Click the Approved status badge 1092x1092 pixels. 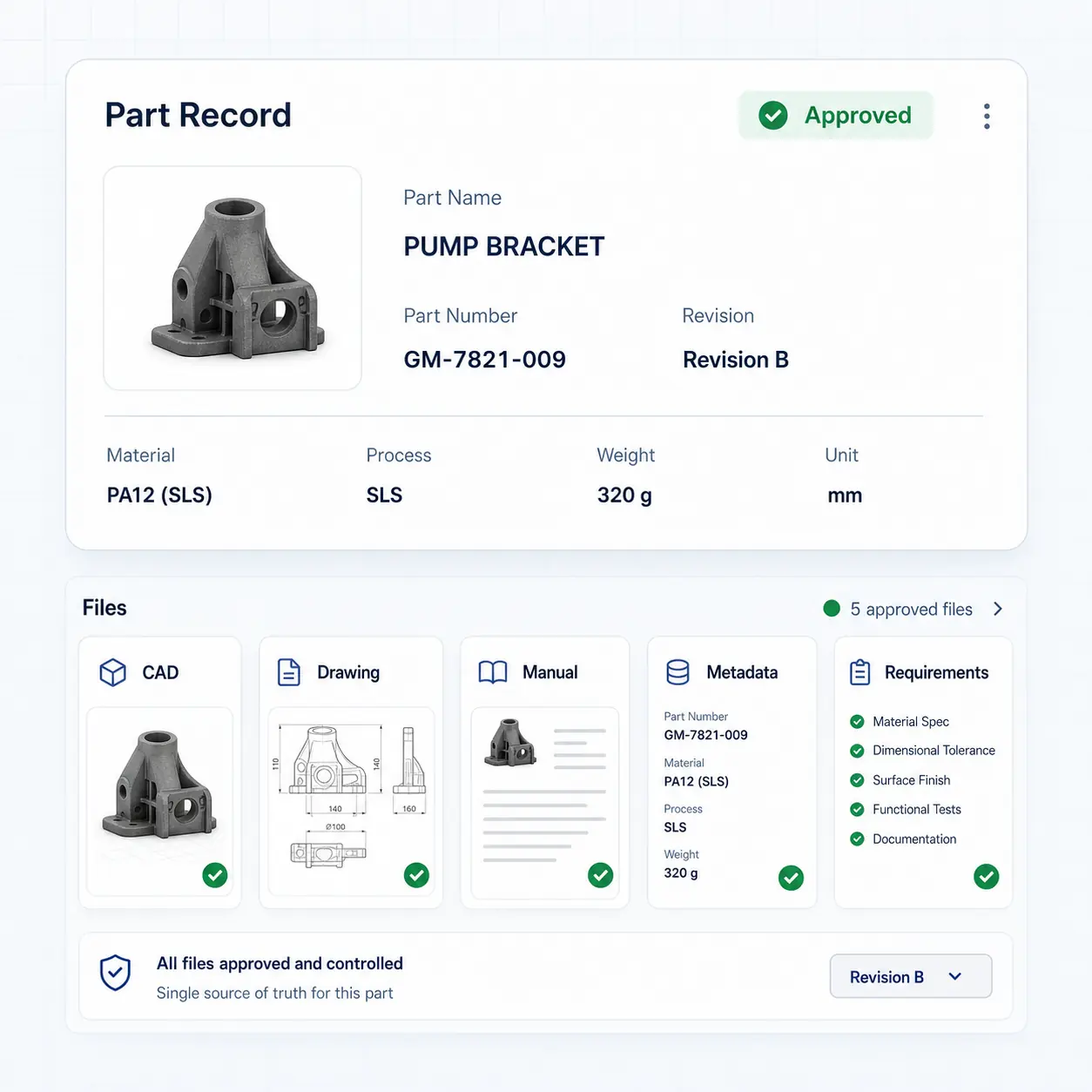(836, 115)
